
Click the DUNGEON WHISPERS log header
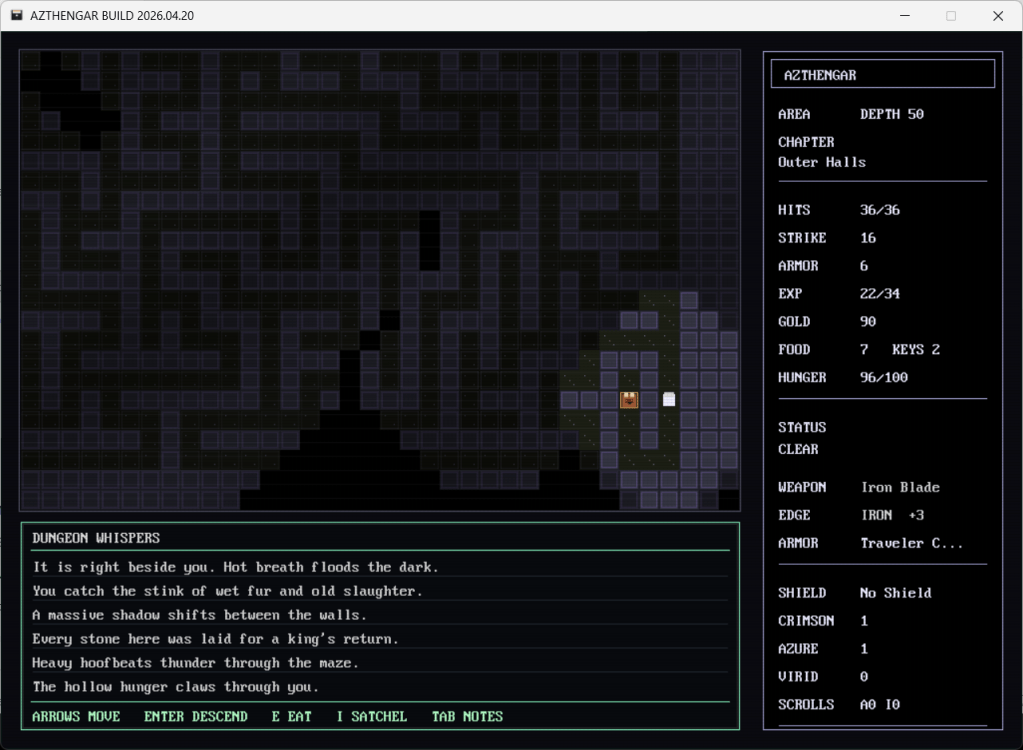click(96, 538)
